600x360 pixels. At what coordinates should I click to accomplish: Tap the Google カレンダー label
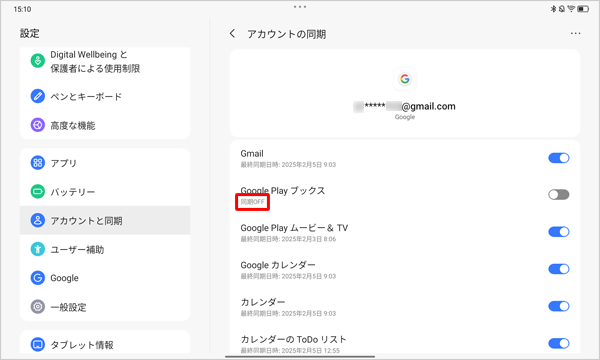point(278,265)
